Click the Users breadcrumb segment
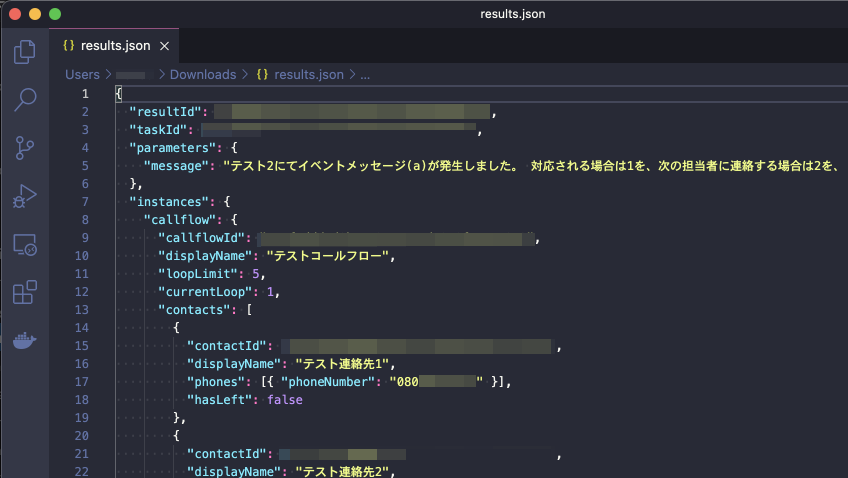Image resolution: width=848 pixels, height=478 pixels. tap(82, 74)
